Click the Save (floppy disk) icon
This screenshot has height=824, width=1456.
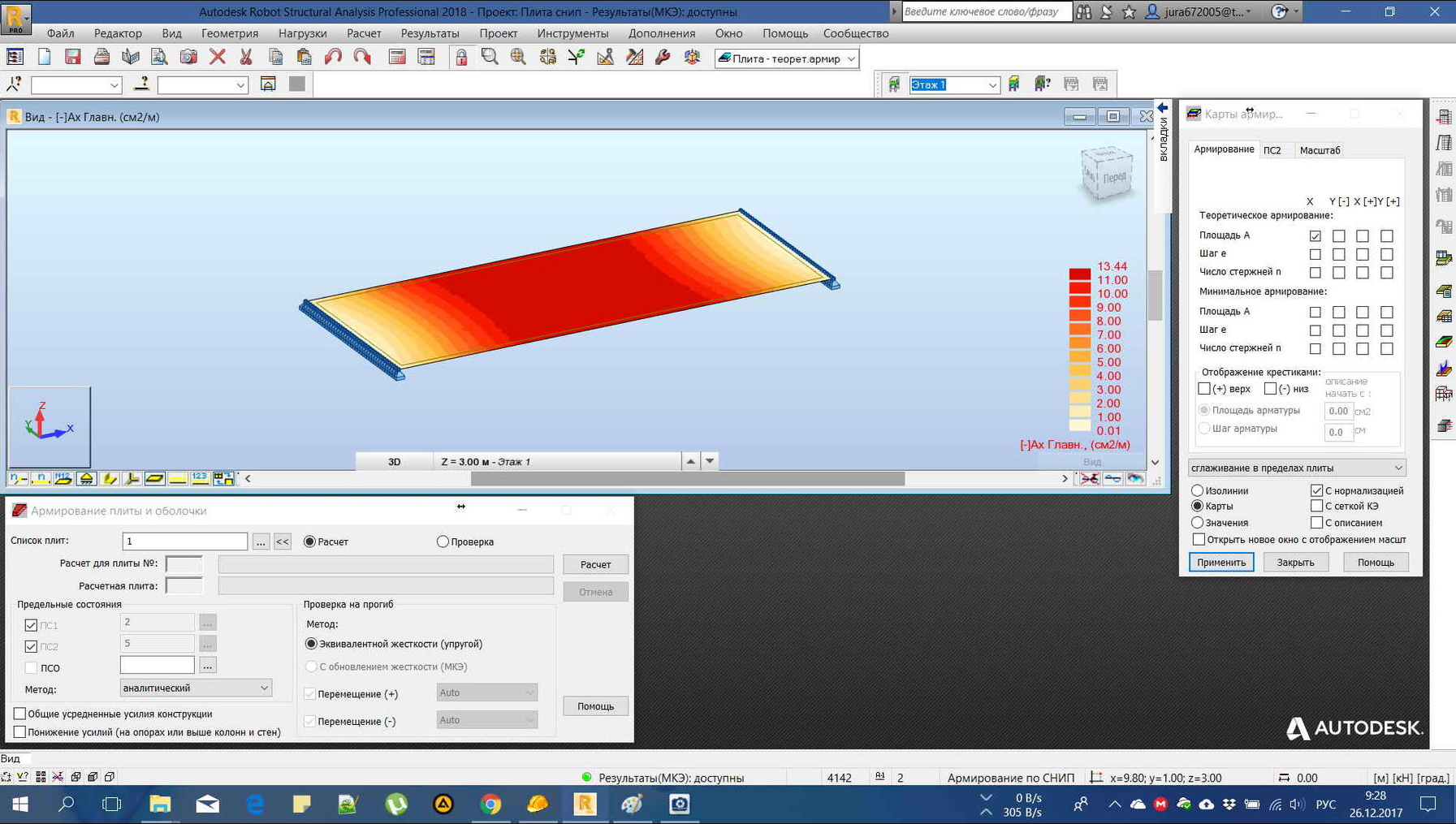pyautogui.click(x=73, y=57)
